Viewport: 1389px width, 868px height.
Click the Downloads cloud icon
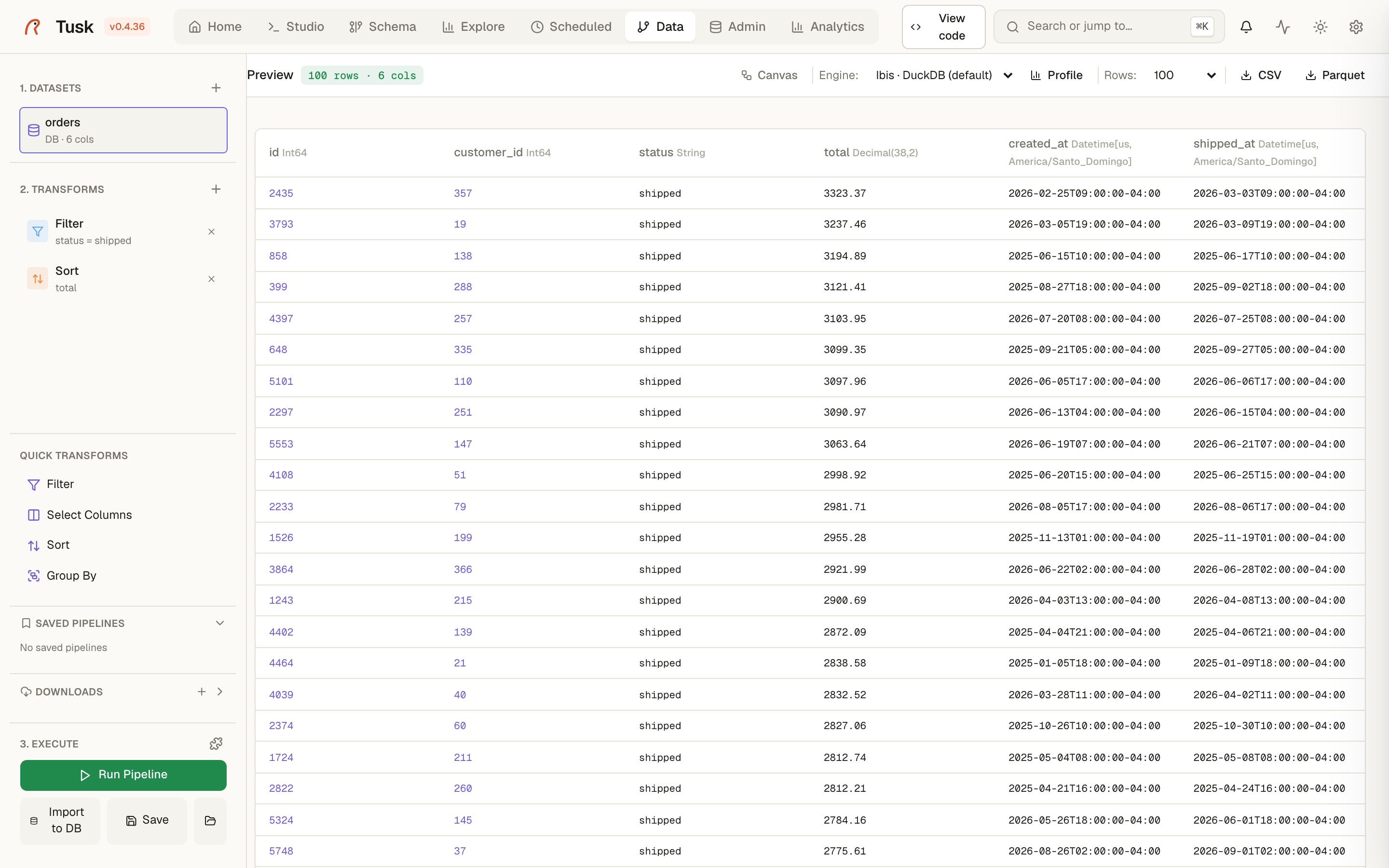(26, 692)
